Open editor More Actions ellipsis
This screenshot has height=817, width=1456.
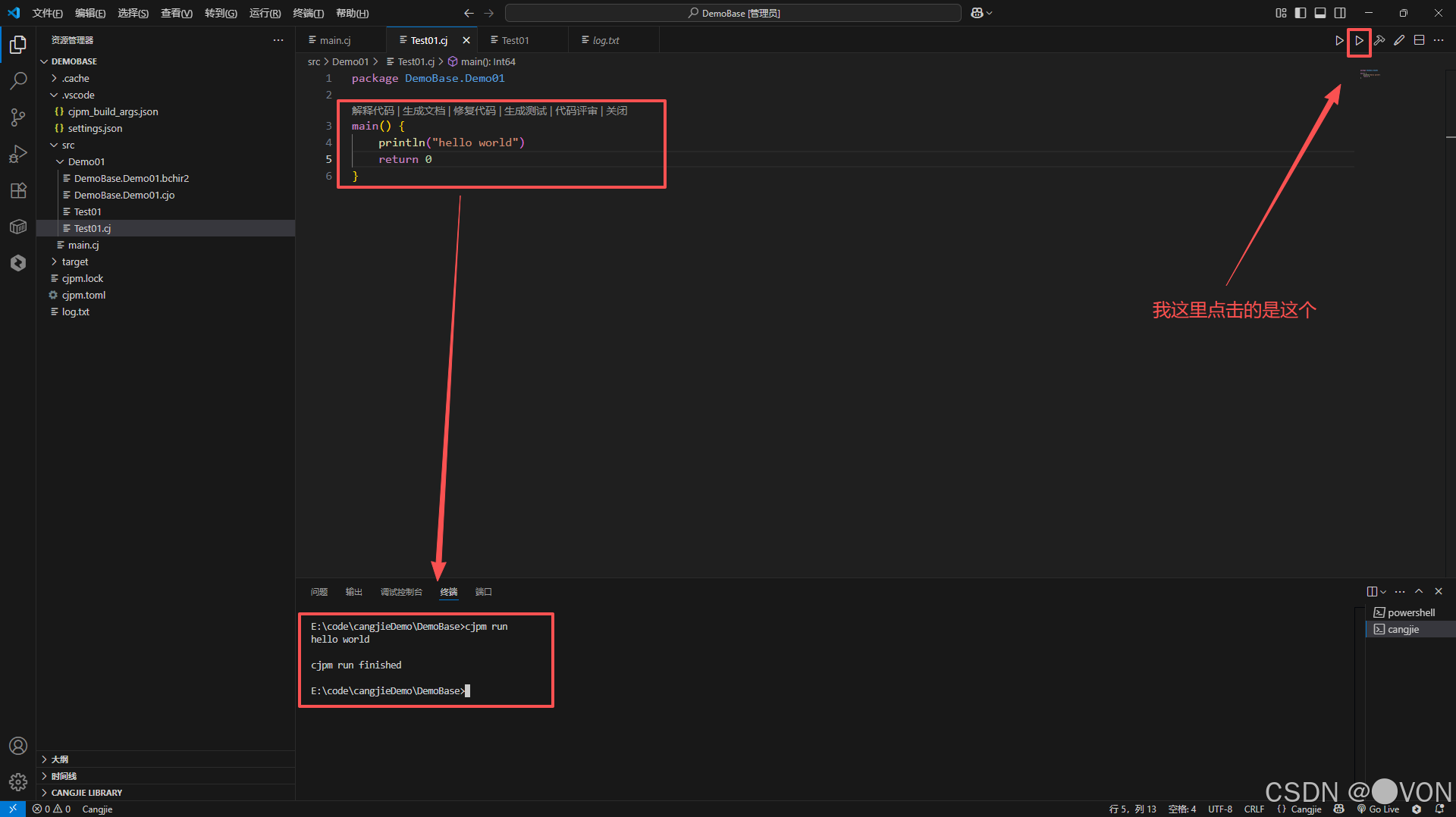coord(1439,40)
